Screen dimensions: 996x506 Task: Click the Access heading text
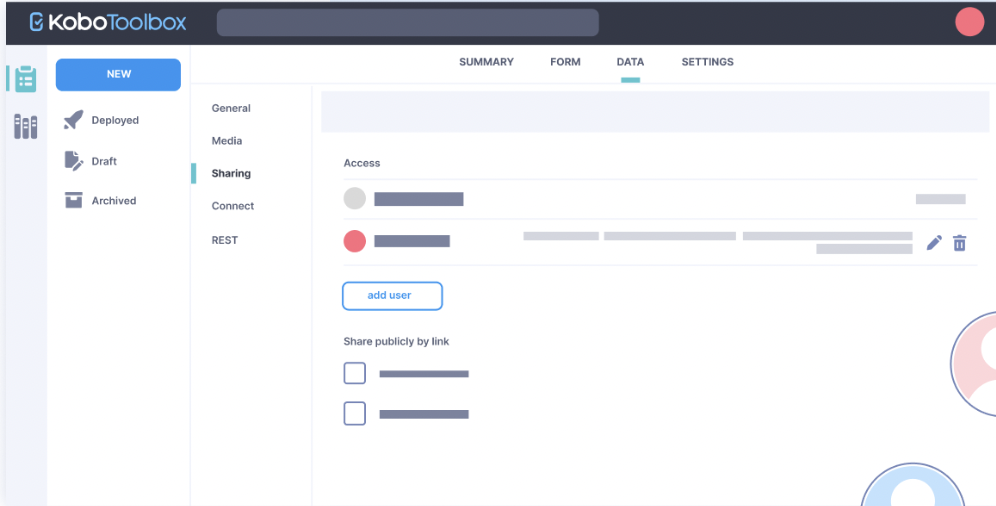(362, 163)
